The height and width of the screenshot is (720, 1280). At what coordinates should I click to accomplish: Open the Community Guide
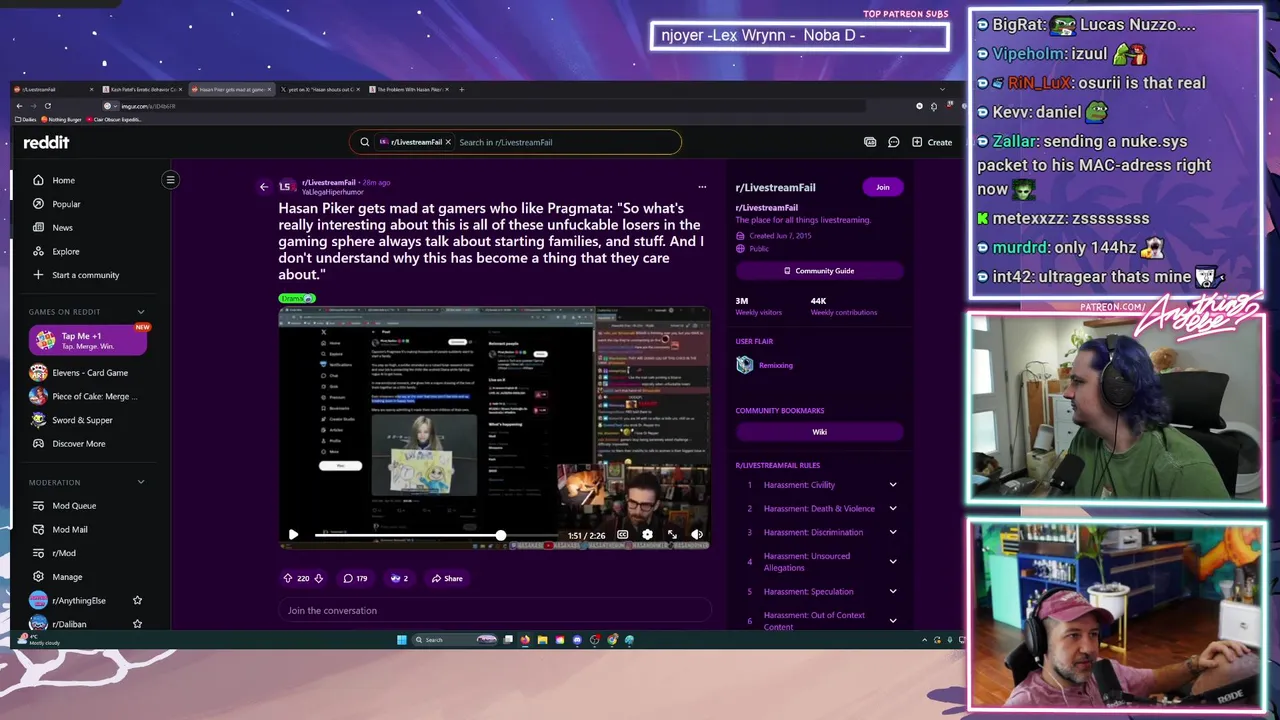click(819, 271)
